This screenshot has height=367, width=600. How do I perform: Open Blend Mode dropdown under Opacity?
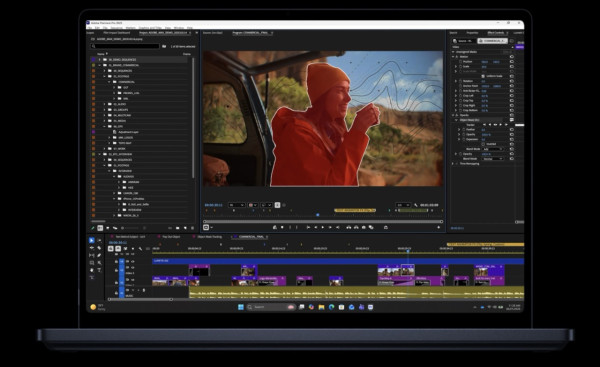point(493,159)
